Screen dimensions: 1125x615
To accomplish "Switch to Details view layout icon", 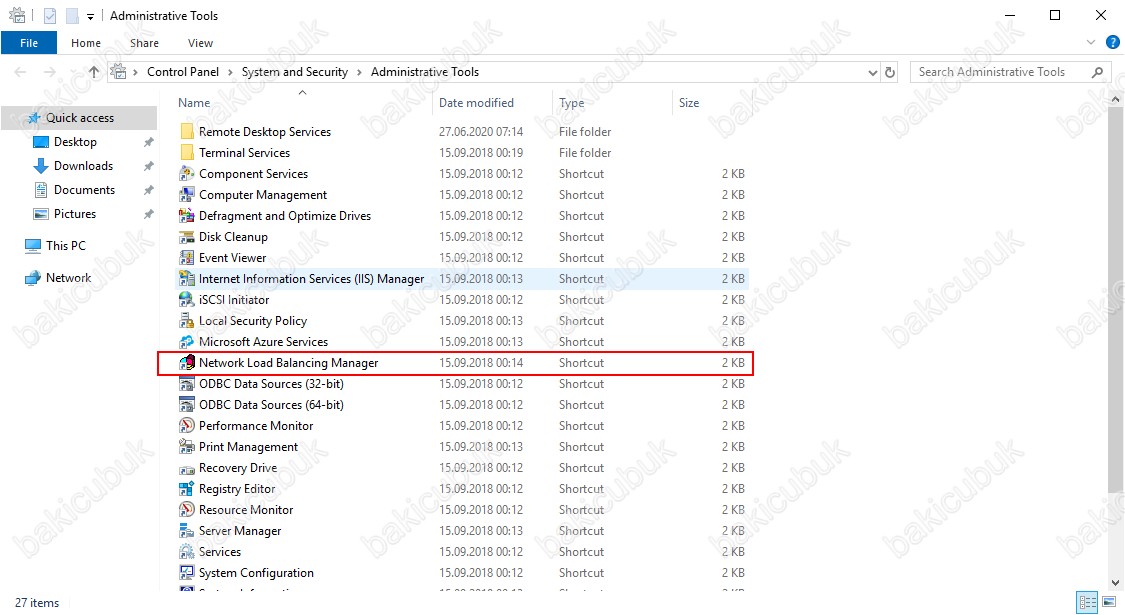I will [x=1088, y=602].
